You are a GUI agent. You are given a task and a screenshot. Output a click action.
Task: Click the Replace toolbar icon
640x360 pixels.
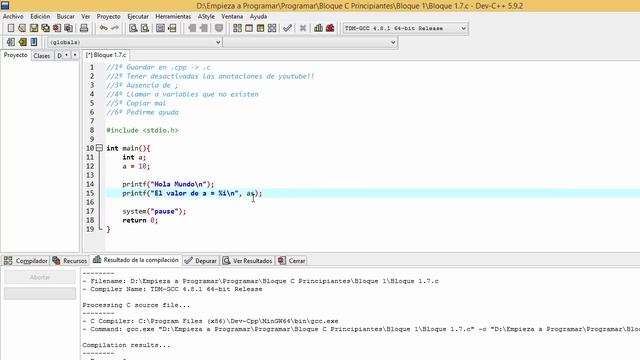(x=144, y=28)
